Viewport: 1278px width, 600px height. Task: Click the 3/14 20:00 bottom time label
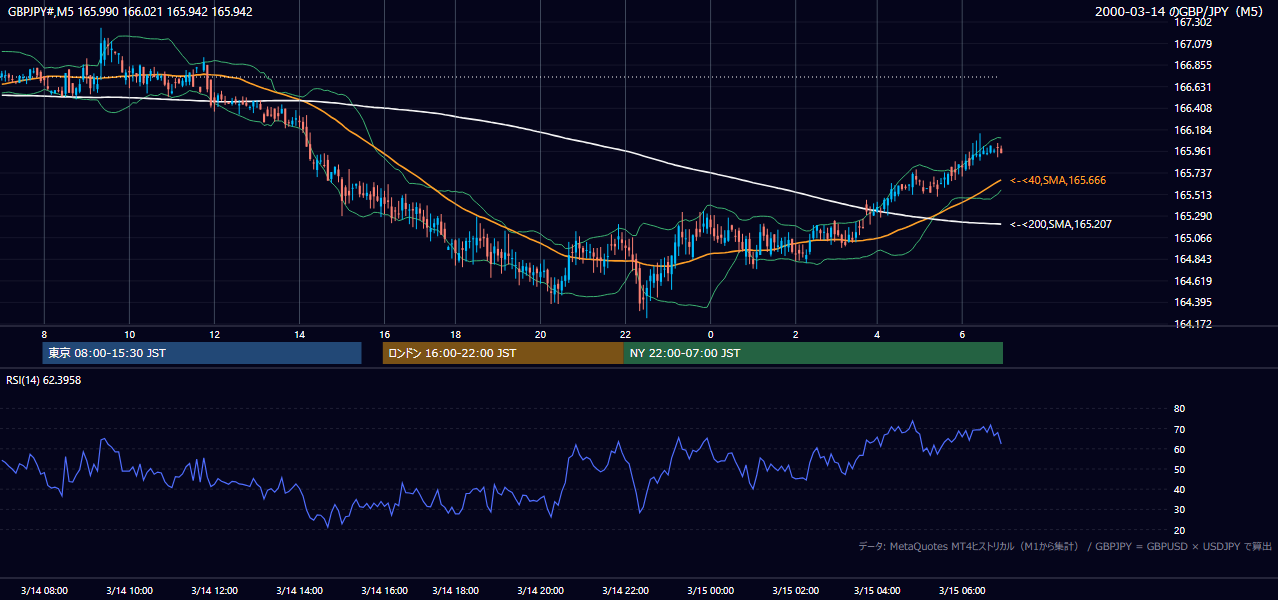pyautogui.click(x=541, y=591)
